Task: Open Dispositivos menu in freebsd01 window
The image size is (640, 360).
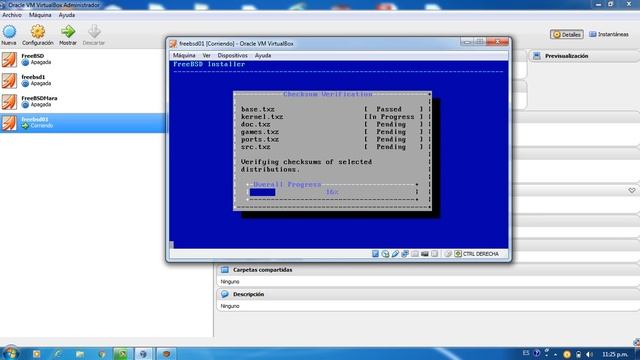Action: [232, 56]
